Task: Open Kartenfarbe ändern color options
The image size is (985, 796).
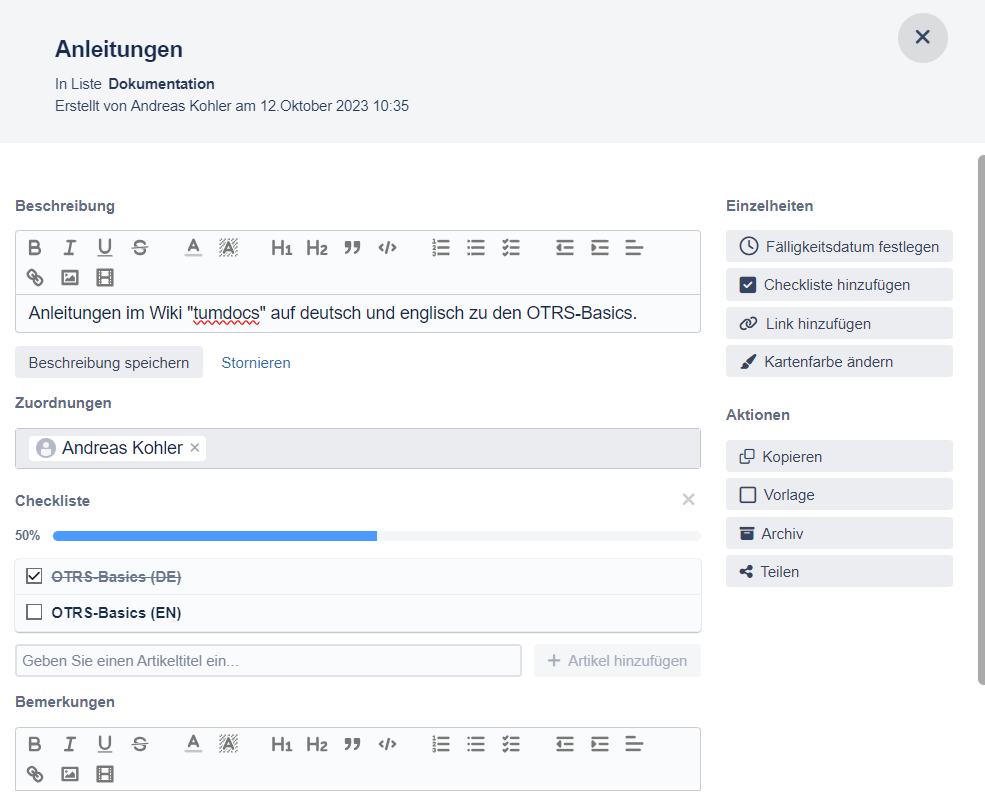Action: [839, 362]
